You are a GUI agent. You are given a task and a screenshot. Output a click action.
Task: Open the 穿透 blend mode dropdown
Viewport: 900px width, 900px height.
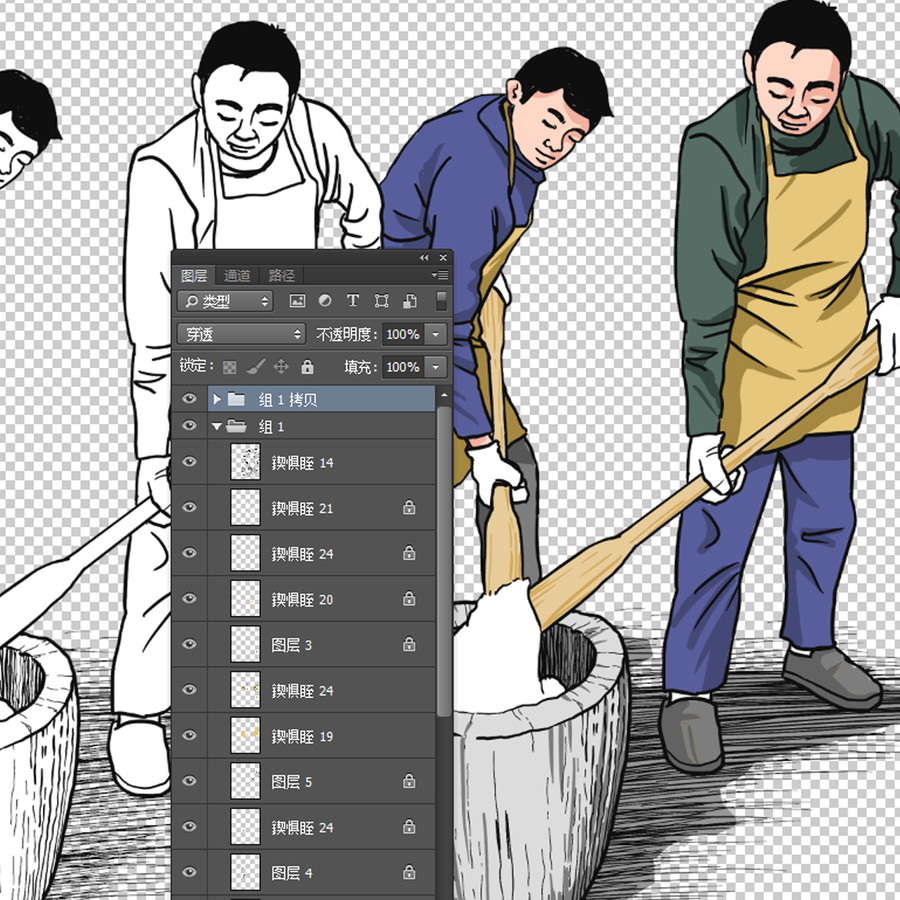tap(241, 334)
